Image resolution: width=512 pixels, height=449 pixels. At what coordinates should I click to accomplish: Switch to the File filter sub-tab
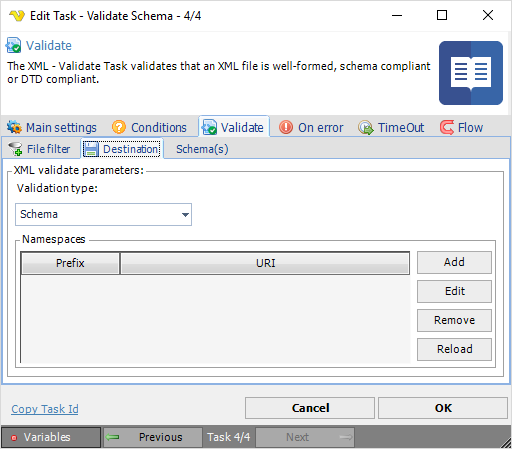[x=40, y=149]
